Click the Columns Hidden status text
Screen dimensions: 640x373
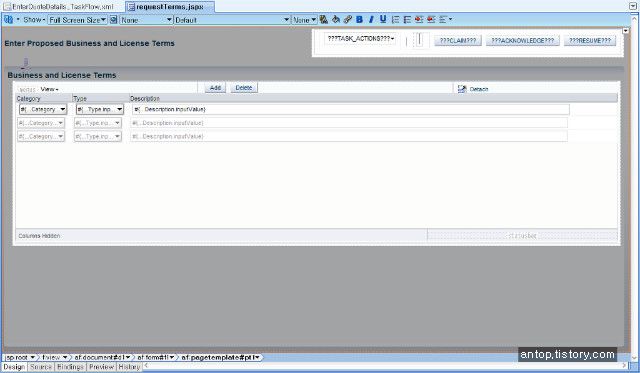[x=39, y=236]
